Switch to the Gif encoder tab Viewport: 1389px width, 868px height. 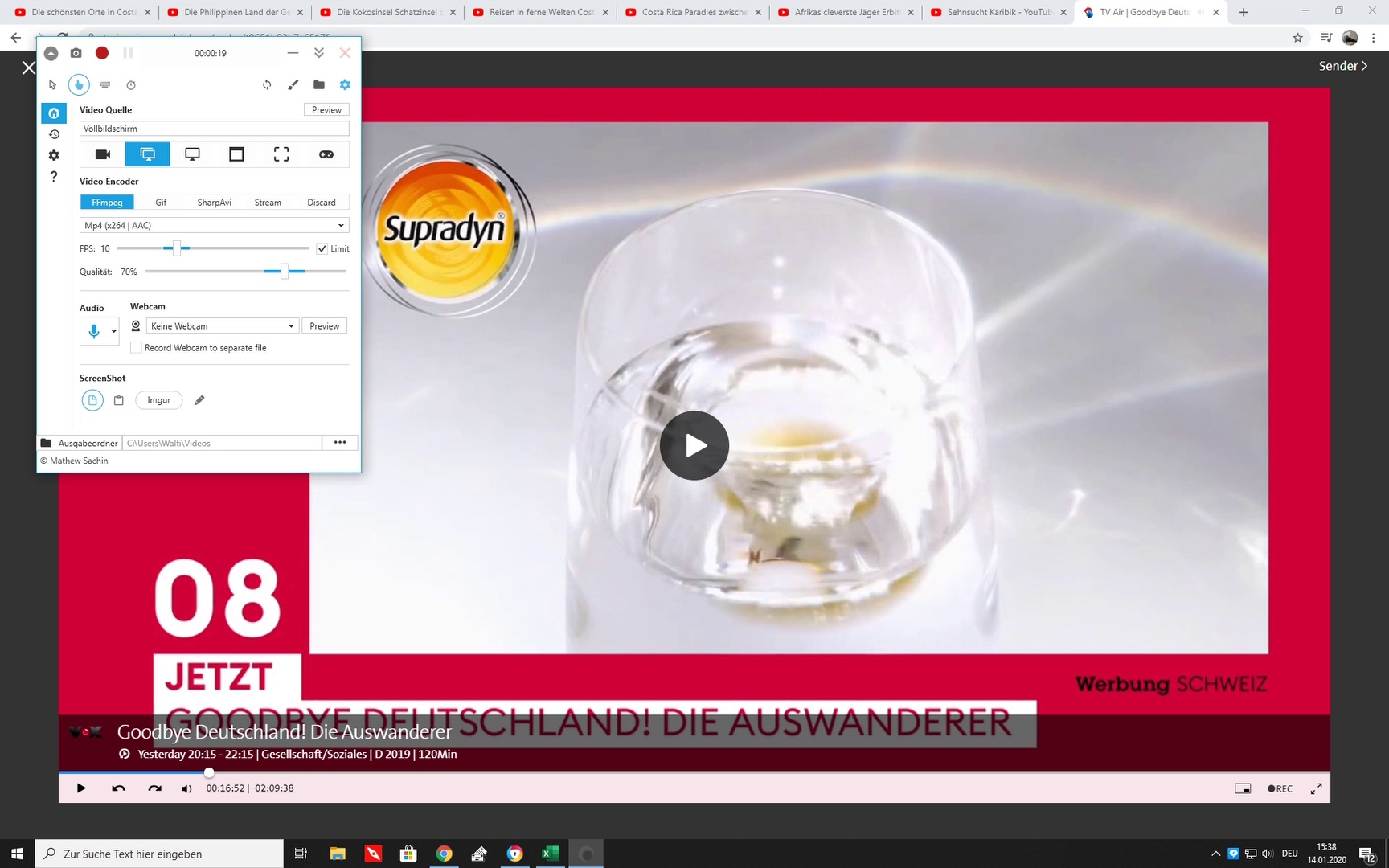pos(161,203)
